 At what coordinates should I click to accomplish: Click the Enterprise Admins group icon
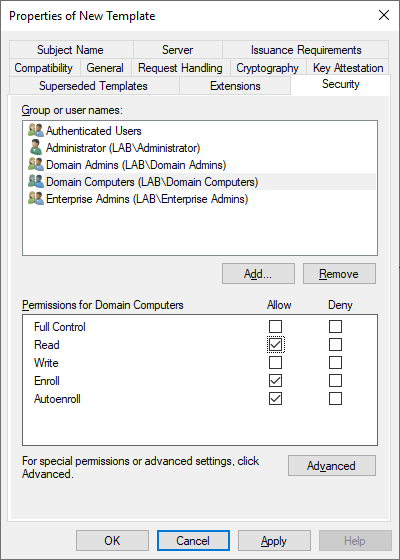pyautogui.click(x=36, y=199)
